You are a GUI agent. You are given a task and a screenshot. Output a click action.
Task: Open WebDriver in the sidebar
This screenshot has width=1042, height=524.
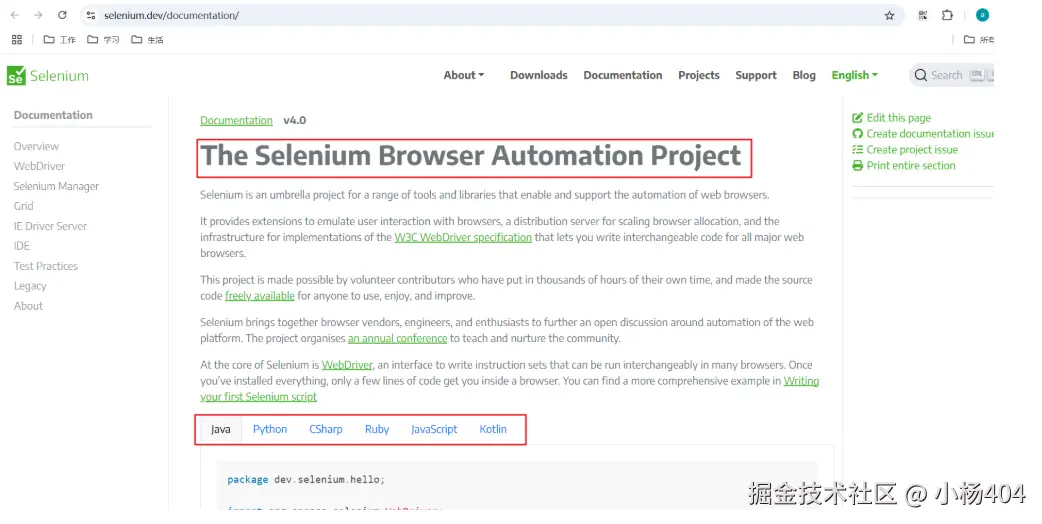click(x=39, y=166)
